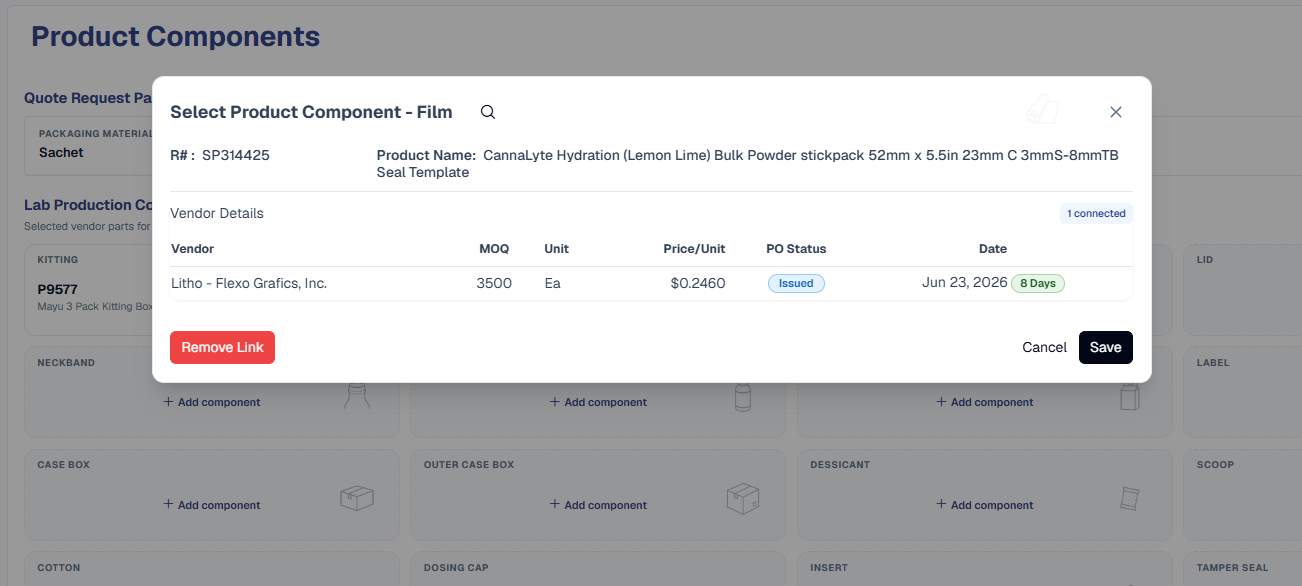Click the Vendor Details heading

coord(217,213)
